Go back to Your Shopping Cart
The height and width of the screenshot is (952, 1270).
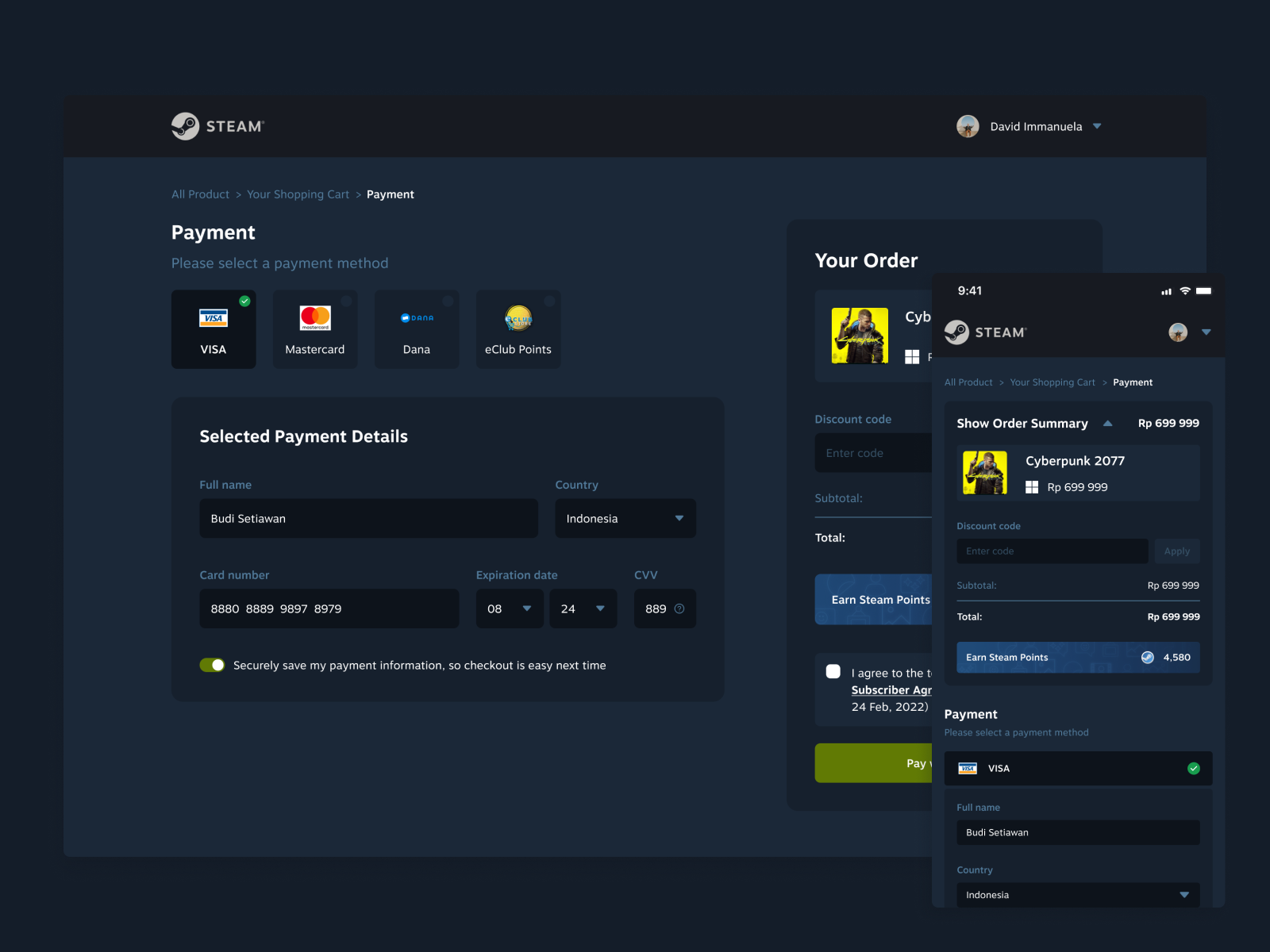[x=298, y=194]
